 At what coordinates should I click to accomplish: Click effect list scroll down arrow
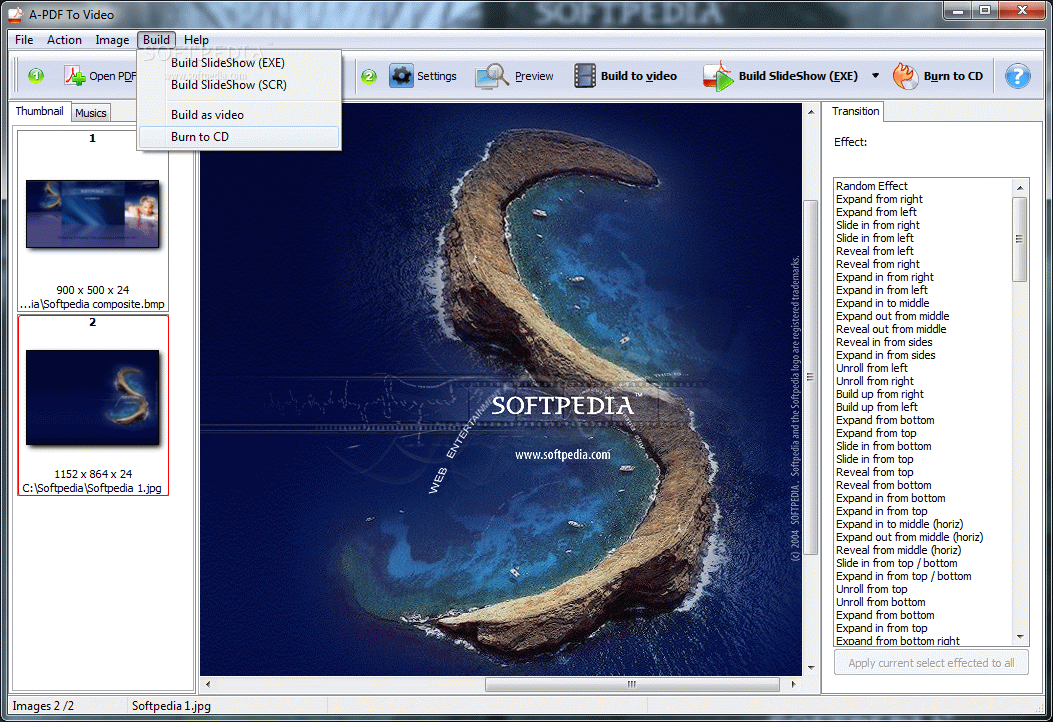click(1019, 637)
